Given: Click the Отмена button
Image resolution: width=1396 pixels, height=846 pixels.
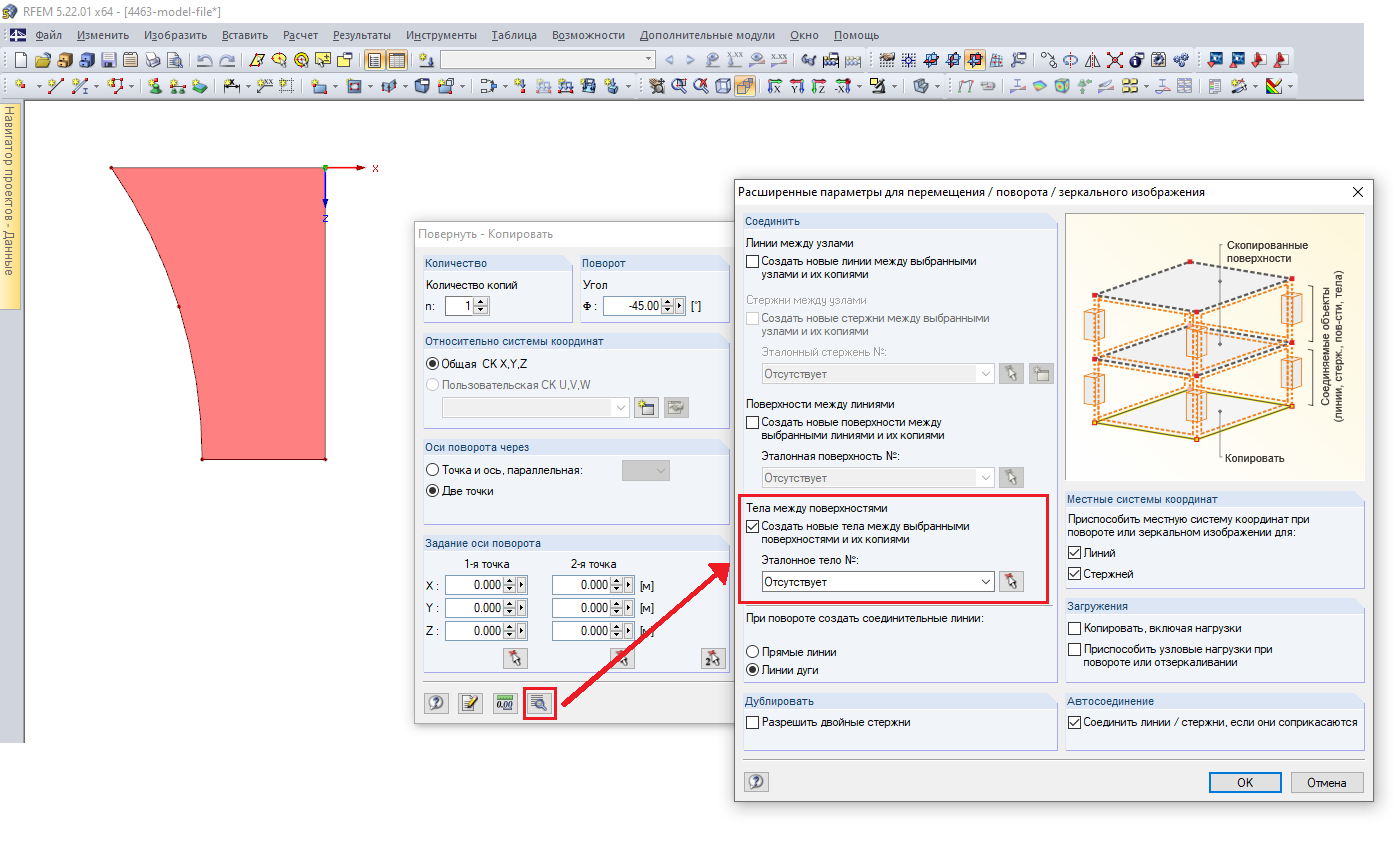Looking at the screenshot, I should click(1327, 782).
